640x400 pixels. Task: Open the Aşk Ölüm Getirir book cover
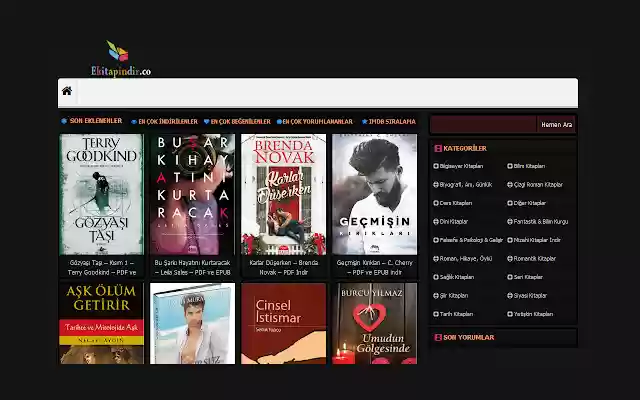pos(102,323)
